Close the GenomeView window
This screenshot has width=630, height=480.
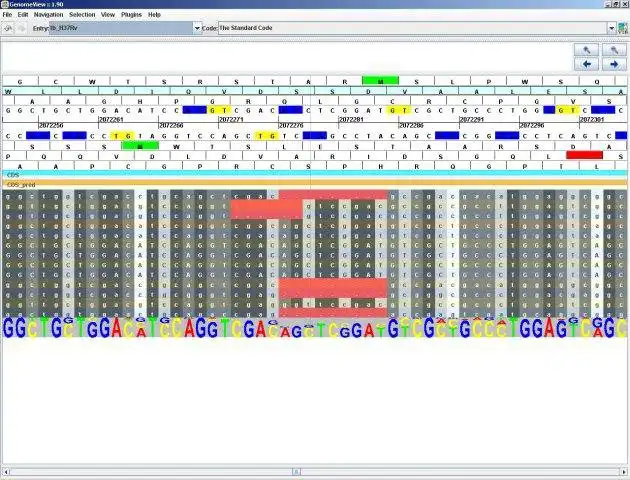pos(624,4)
